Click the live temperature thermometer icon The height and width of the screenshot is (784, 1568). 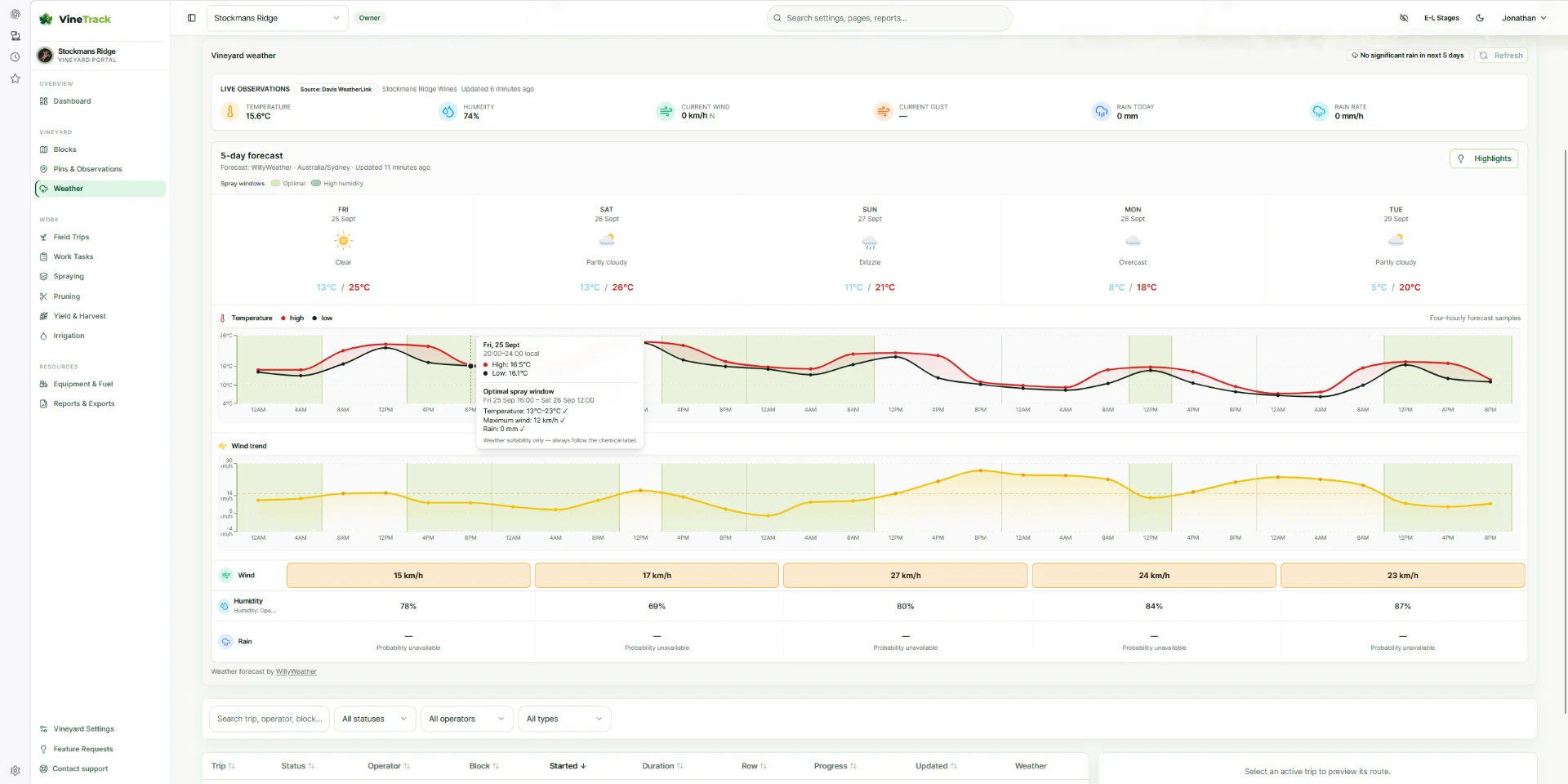[x=230, y=111]
